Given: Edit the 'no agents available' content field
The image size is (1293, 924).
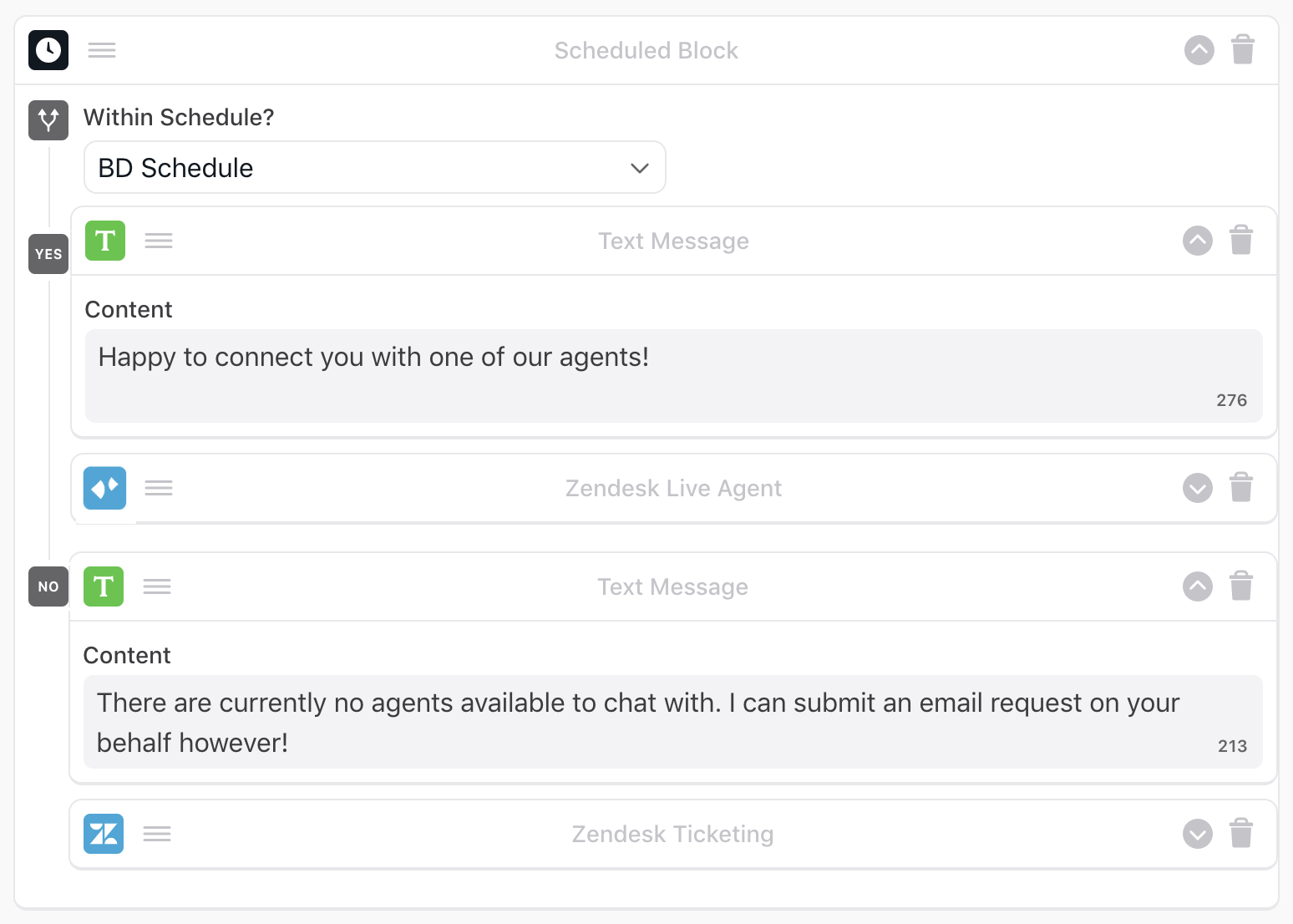Looking at the screenshot, I should pos(673,722).
